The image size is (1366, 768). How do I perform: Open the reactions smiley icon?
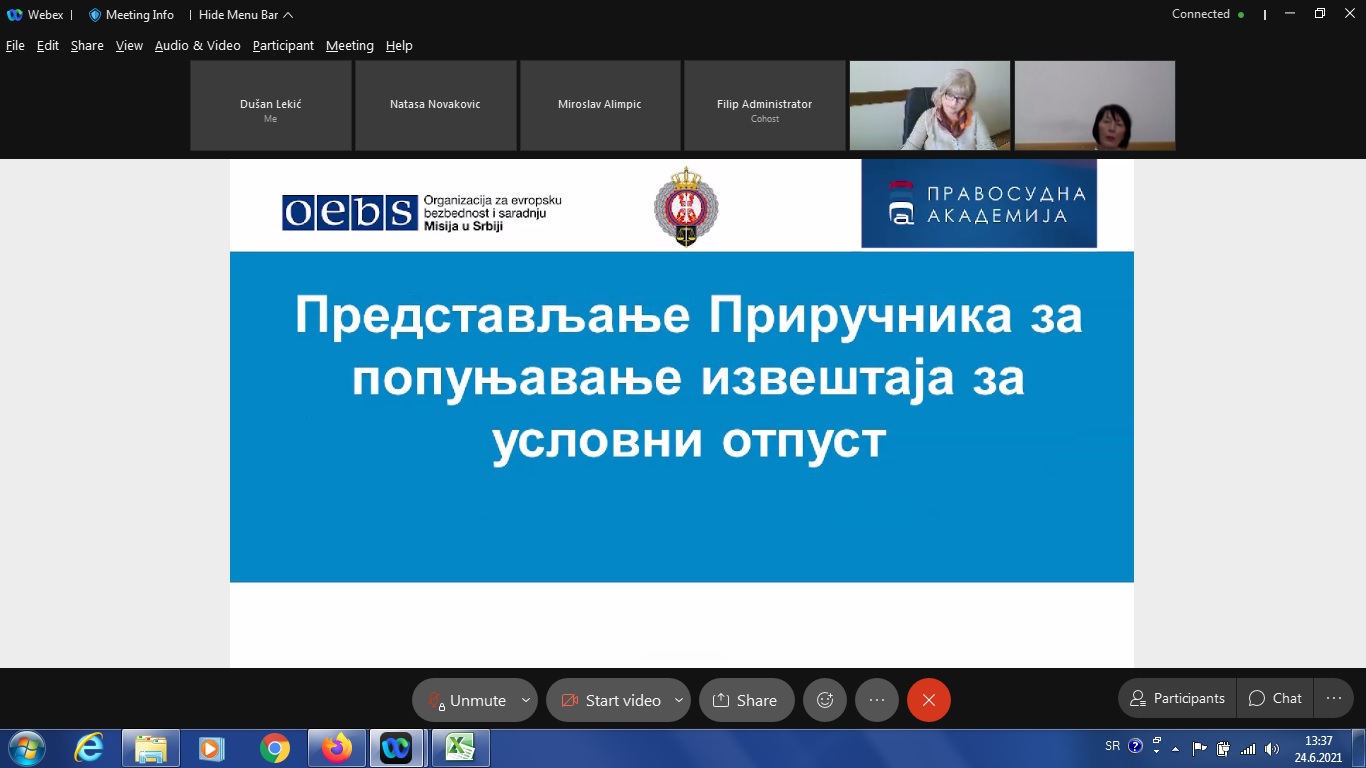point(825,700)
